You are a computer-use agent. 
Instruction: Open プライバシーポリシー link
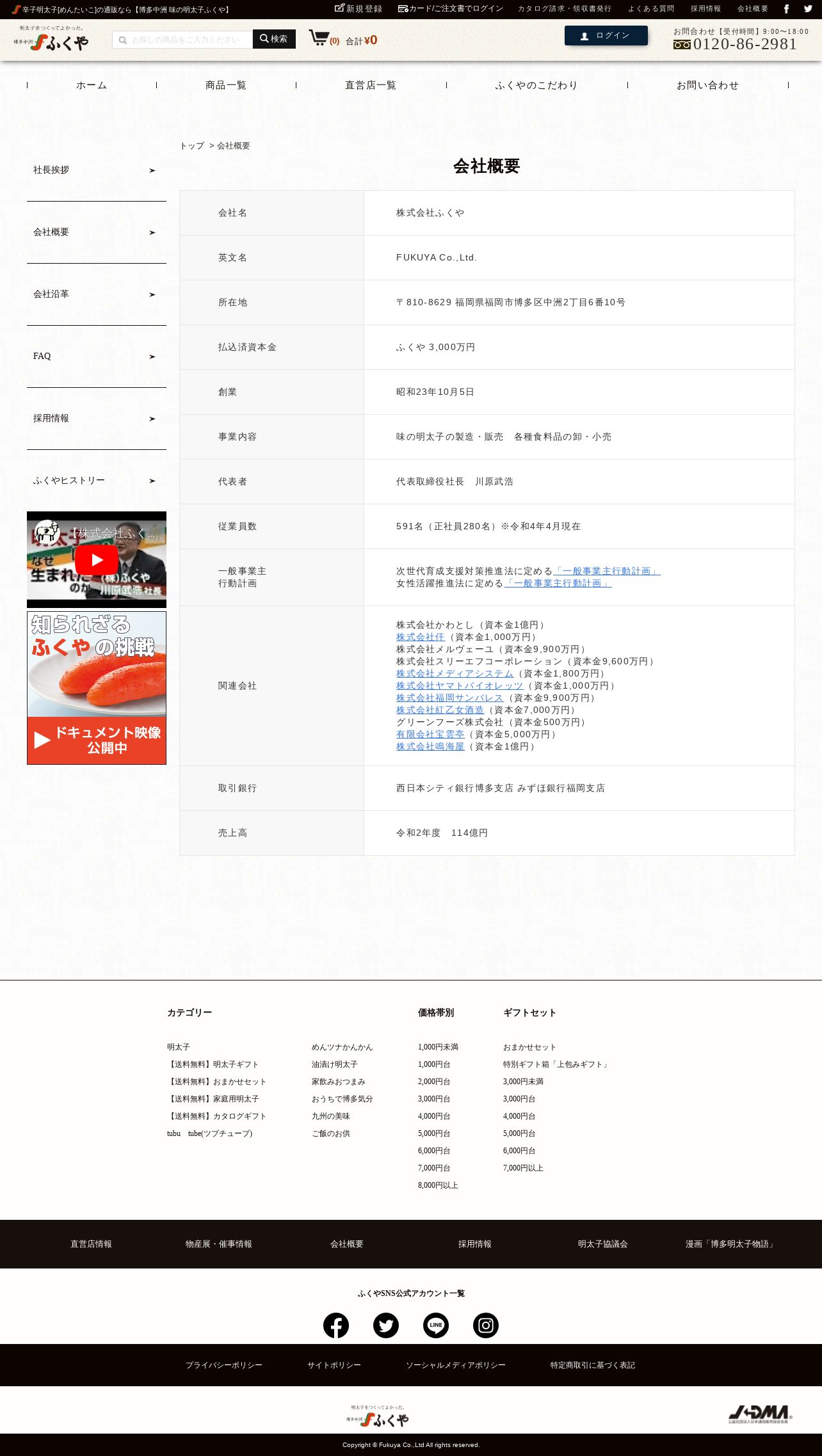[x=224, y=1365]
